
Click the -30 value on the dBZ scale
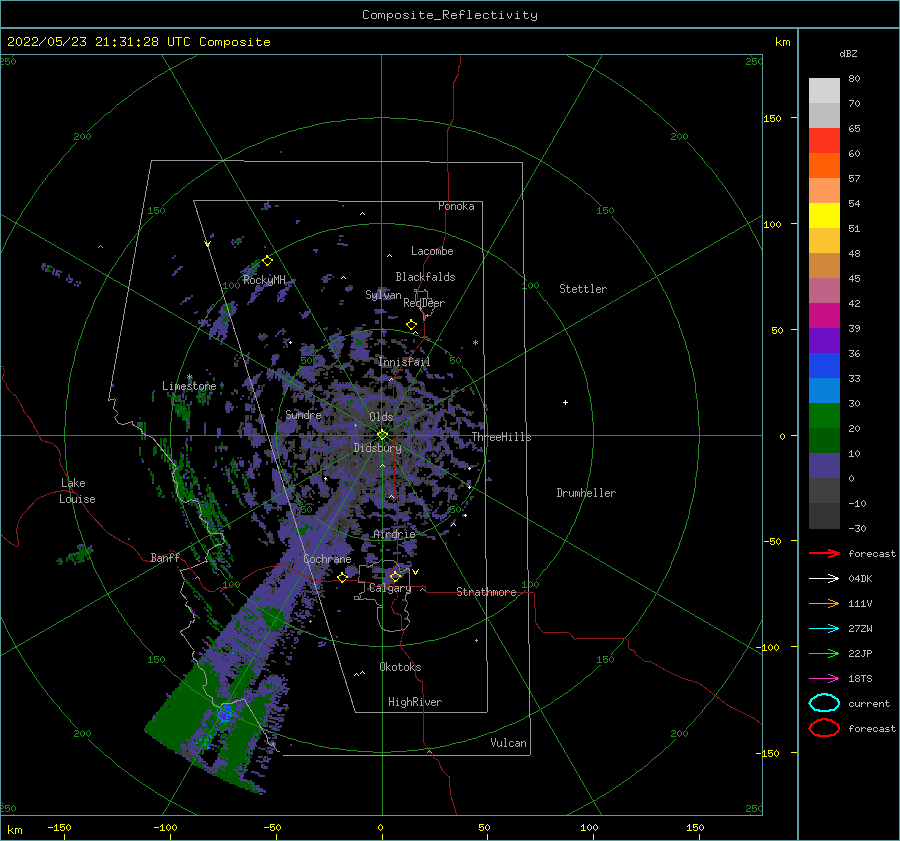[857, 528]
